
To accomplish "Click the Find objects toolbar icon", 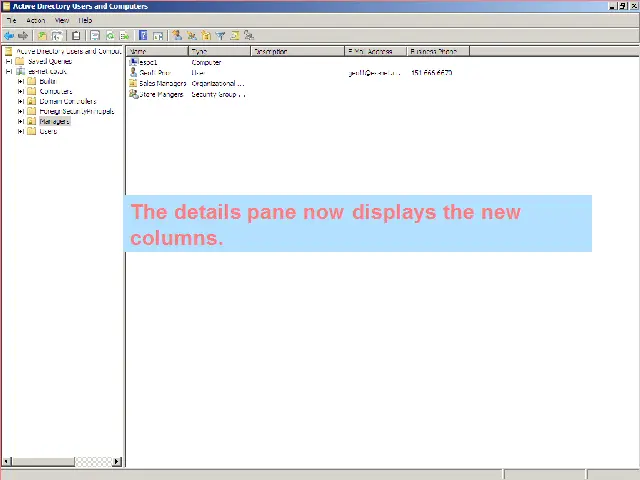I will point(235,36).
